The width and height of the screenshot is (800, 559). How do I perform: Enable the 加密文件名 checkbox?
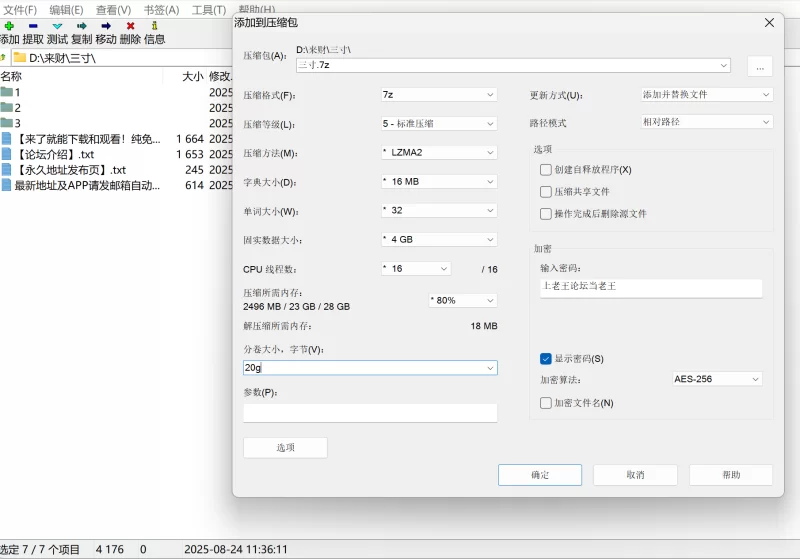(546, 403)
